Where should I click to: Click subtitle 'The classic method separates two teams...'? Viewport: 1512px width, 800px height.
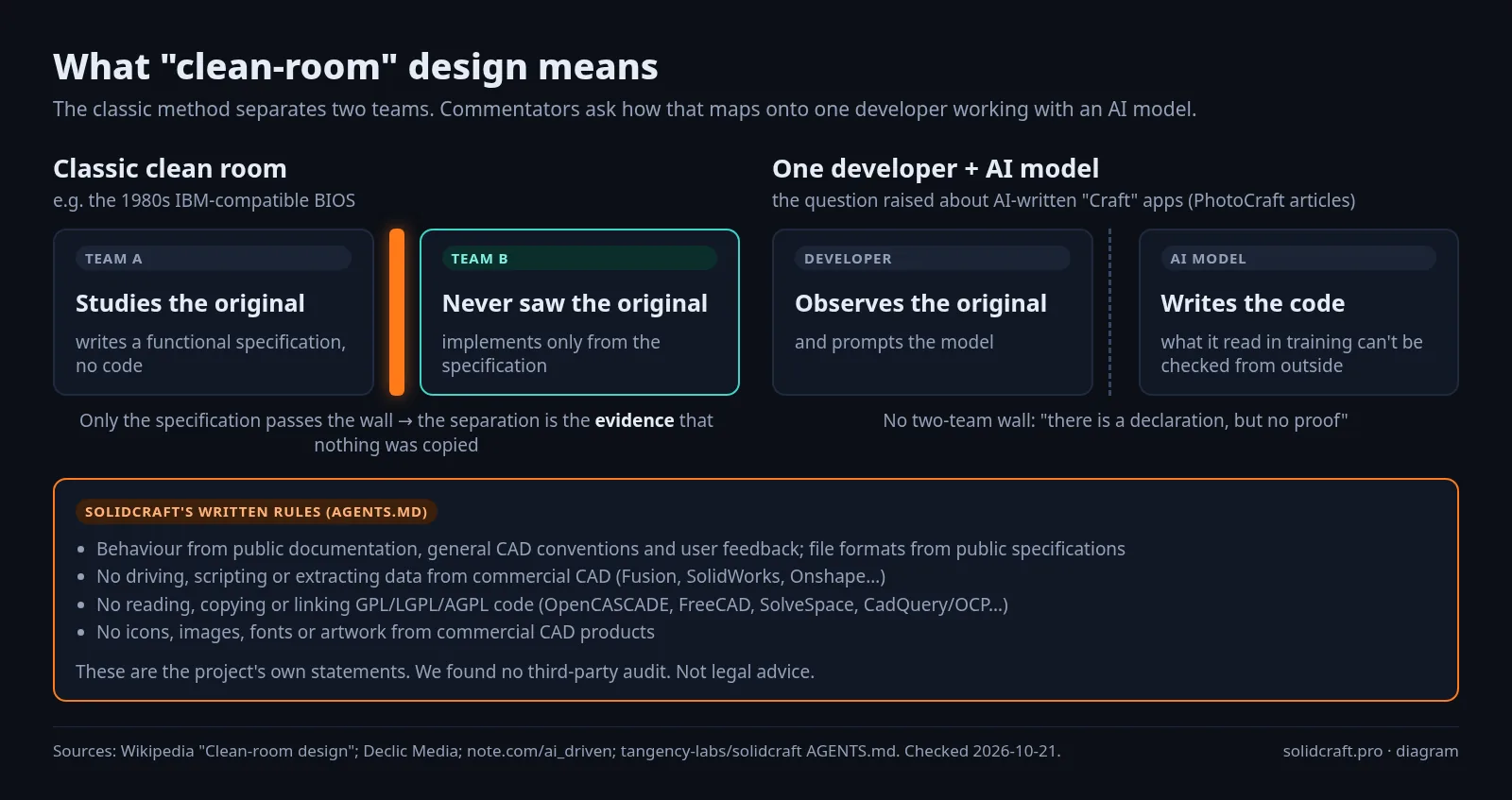(x=625, y=110)
